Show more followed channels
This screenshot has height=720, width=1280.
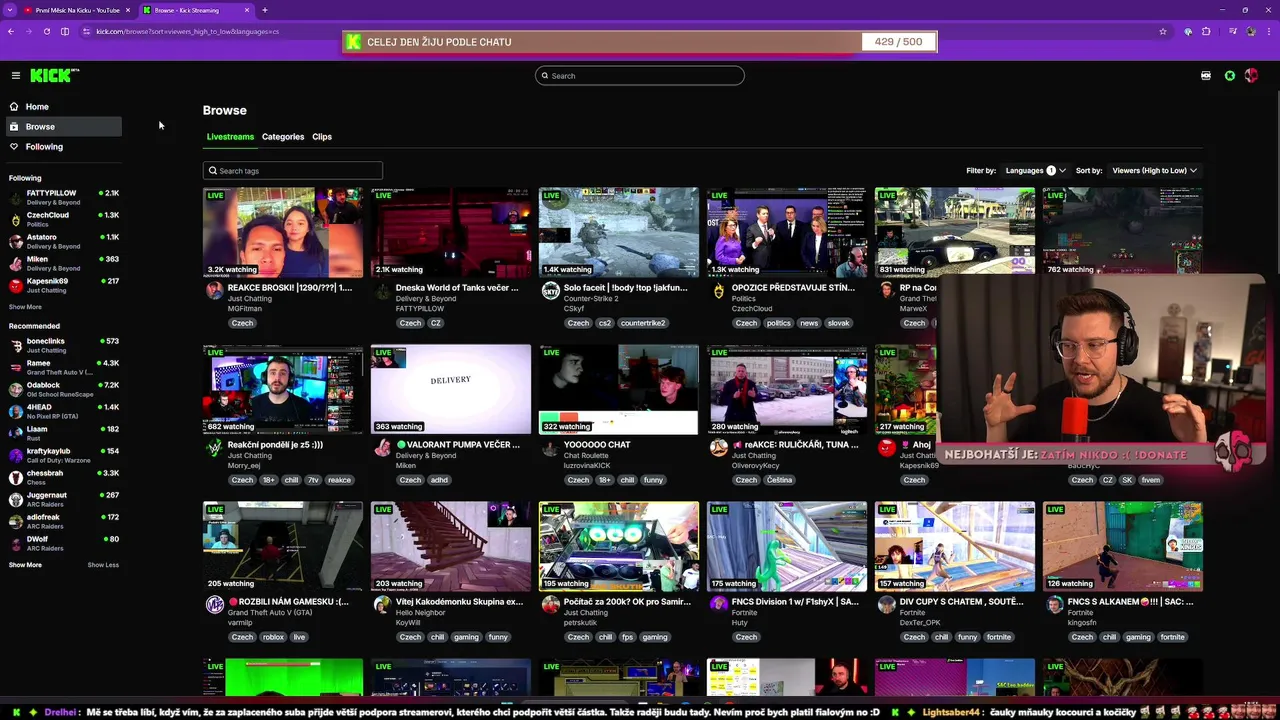[x=25, y=307]
